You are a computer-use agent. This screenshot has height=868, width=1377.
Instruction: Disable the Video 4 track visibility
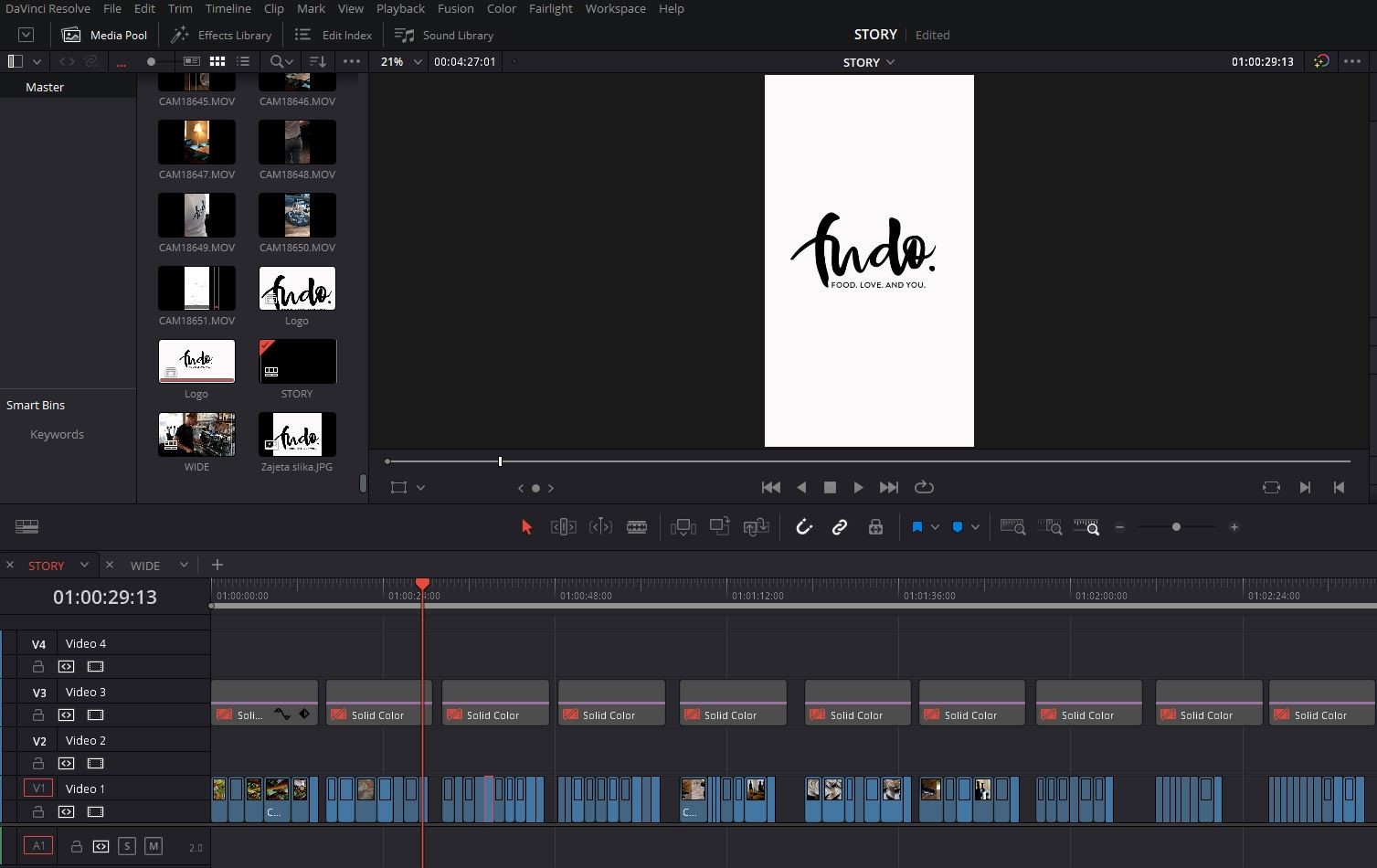pos(95,666)
